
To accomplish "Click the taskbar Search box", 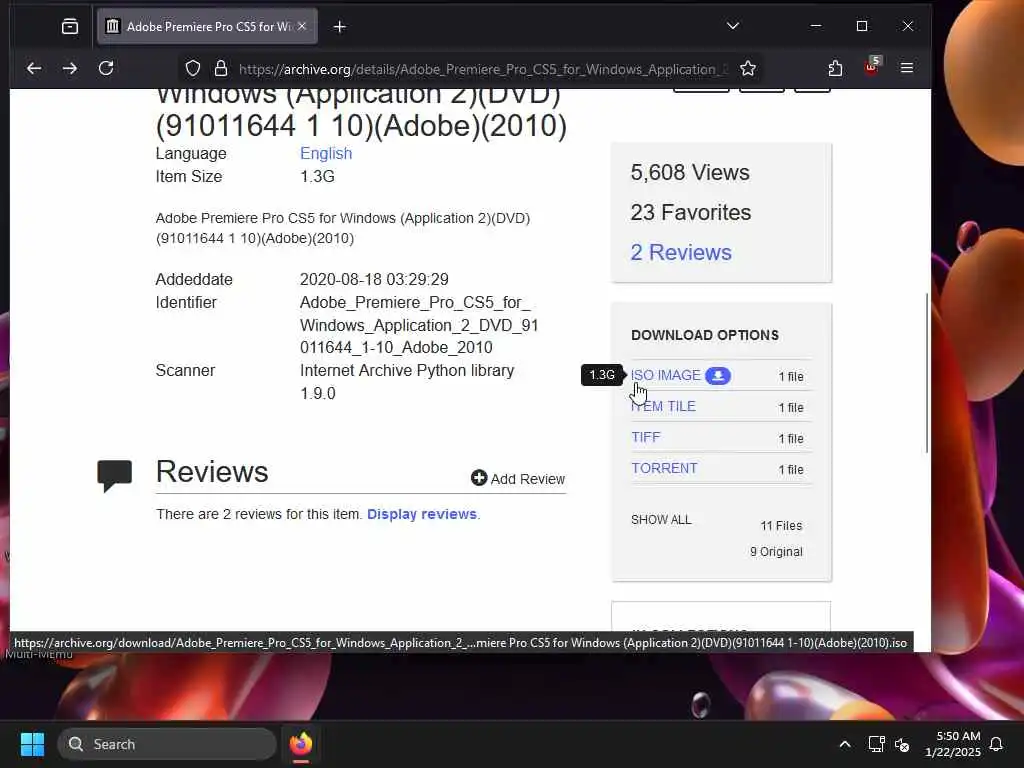I will coord(167,744).
